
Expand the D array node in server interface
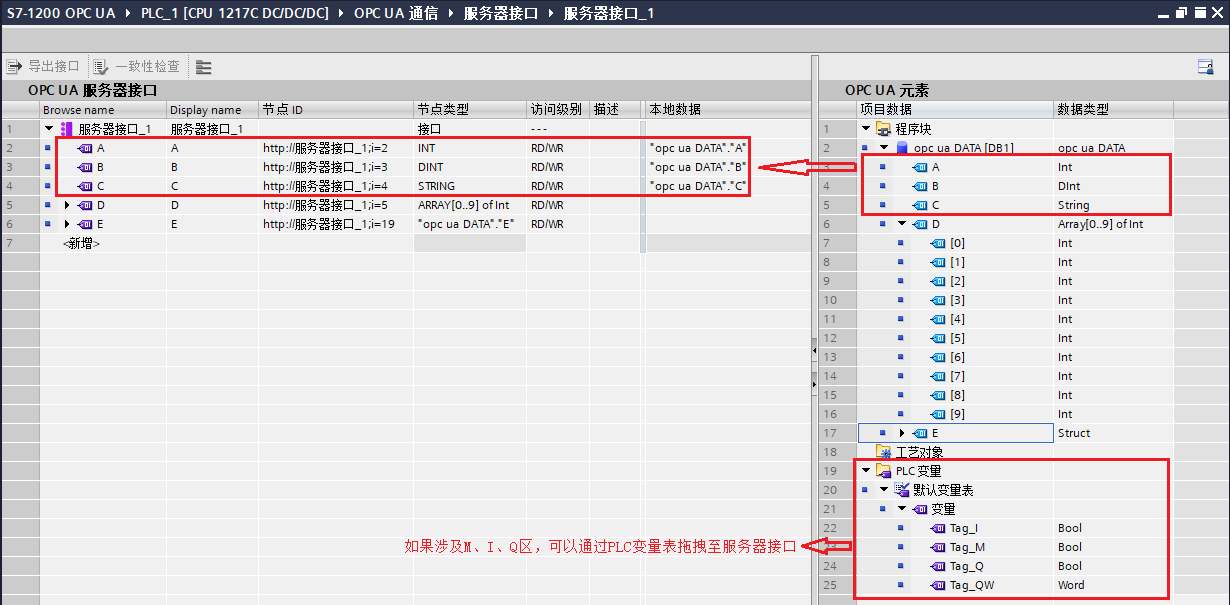tap(66, 205)
